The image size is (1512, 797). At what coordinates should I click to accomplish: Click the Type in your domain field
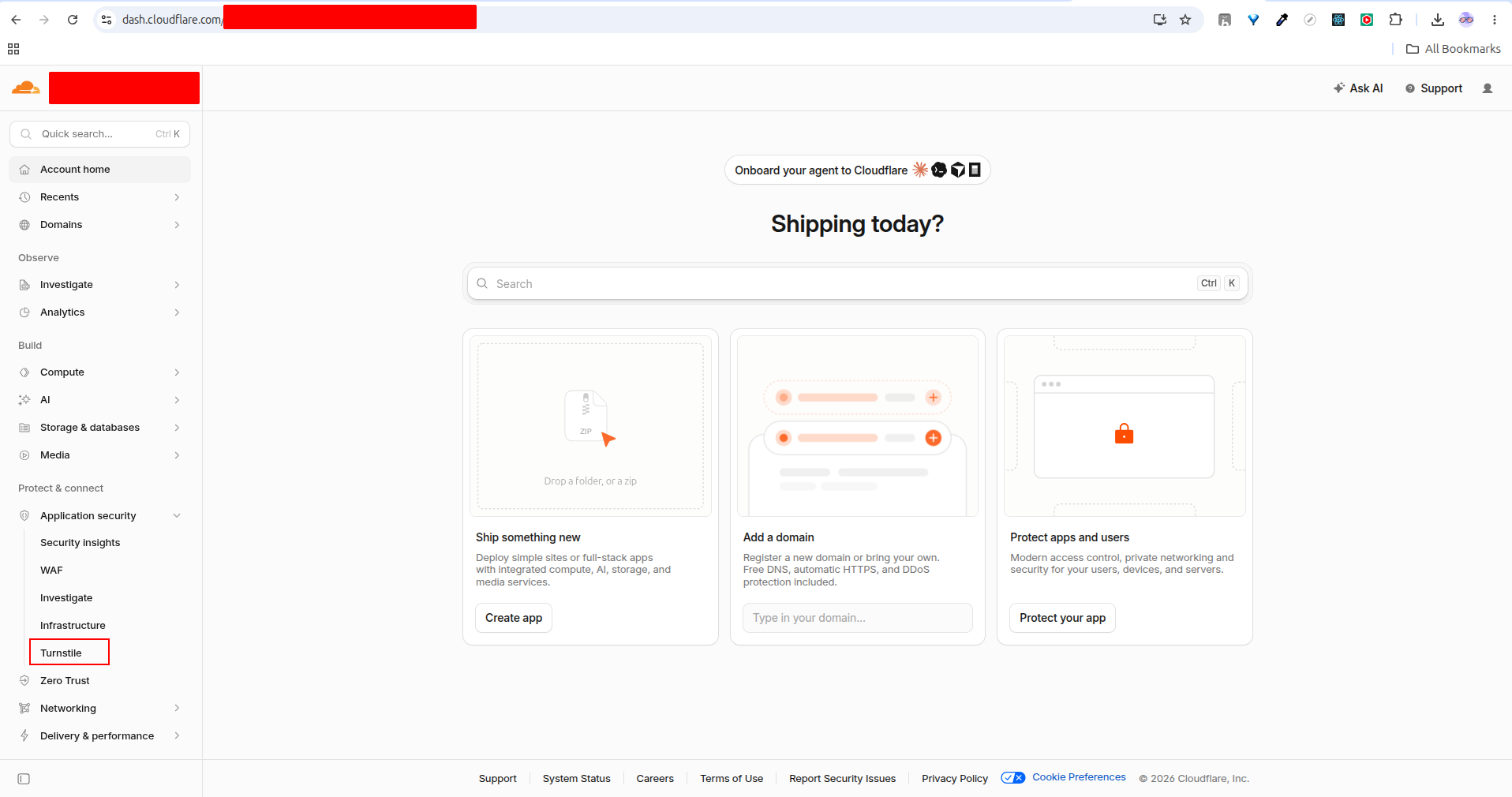(x=857, y=618)
